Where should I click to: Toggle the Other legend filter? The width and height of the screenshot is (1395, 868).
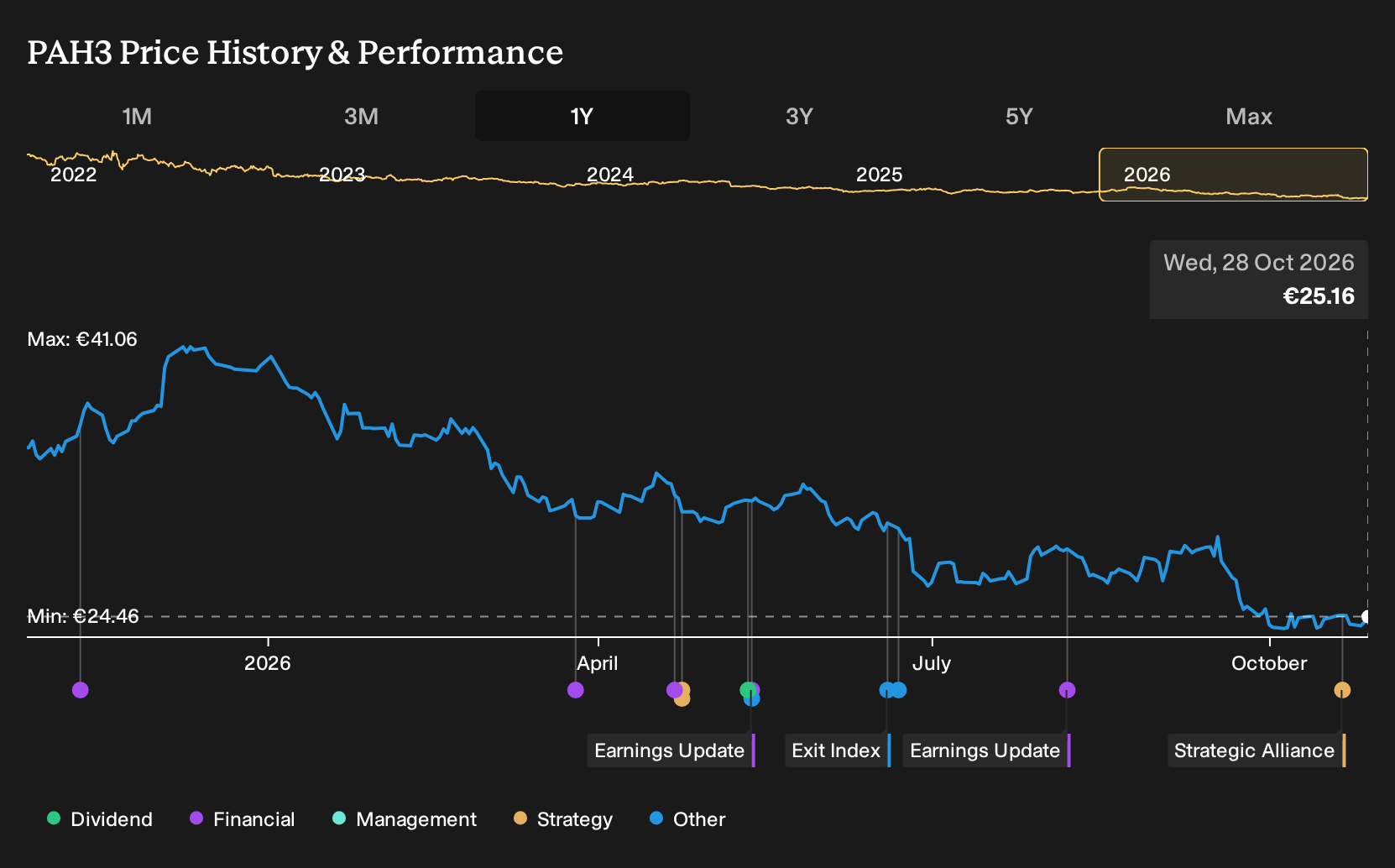point(687,819)
